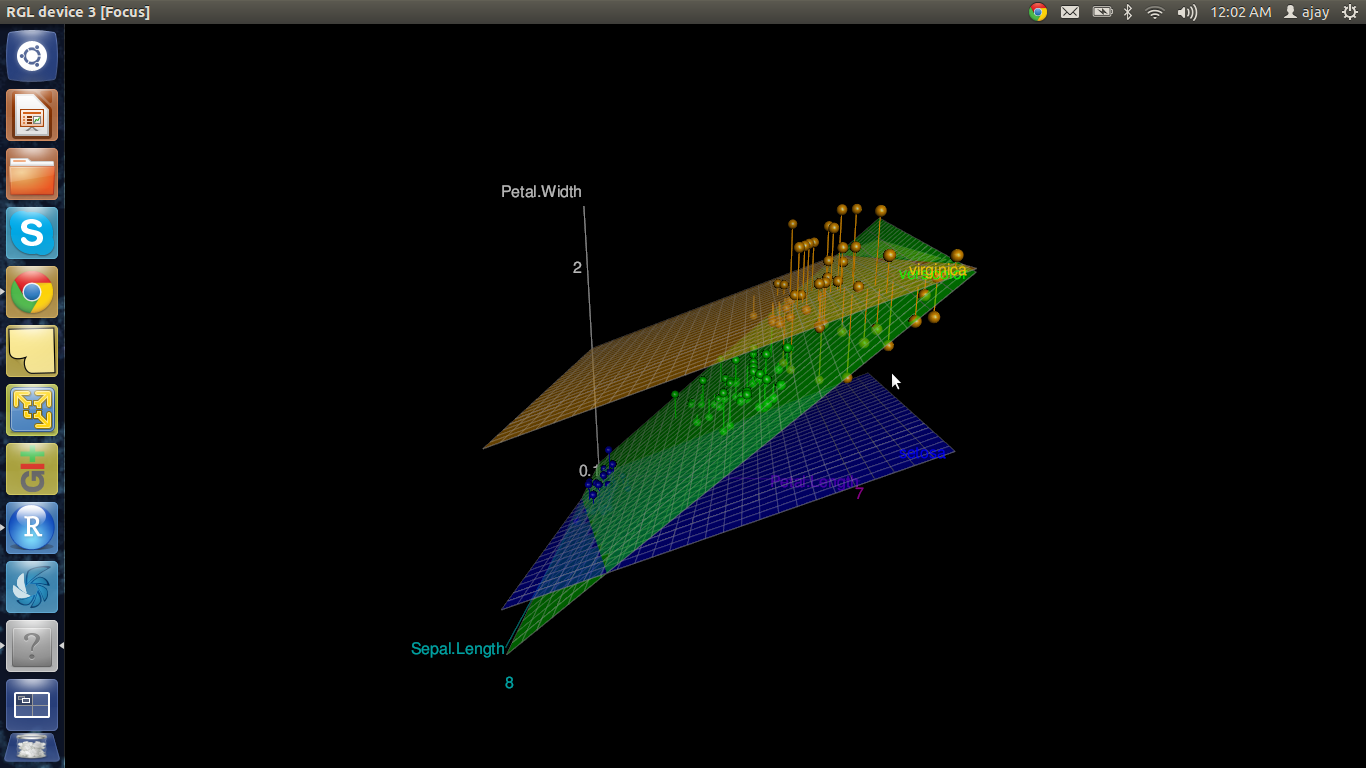Open the Workspace Switcher in the launcher
The height and width of the screenshot is (768, 1366).
click(x=32, y=705)
